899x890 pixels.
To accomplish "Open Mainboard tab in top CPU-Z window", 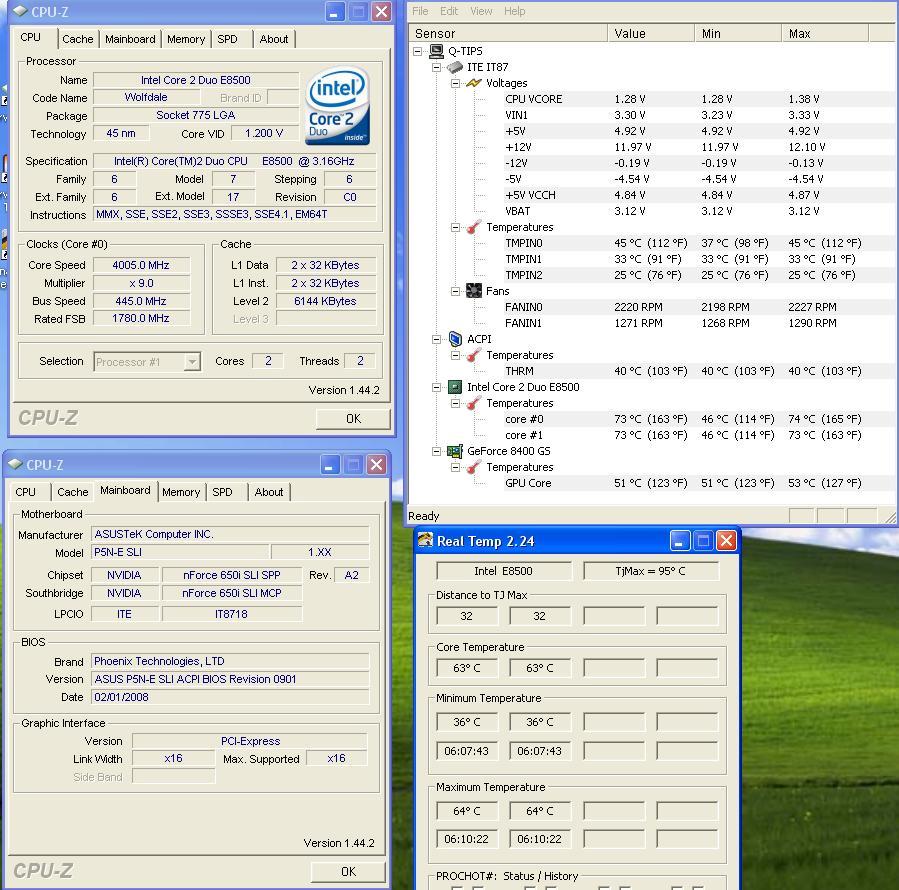I will click(x=130, y=39).
